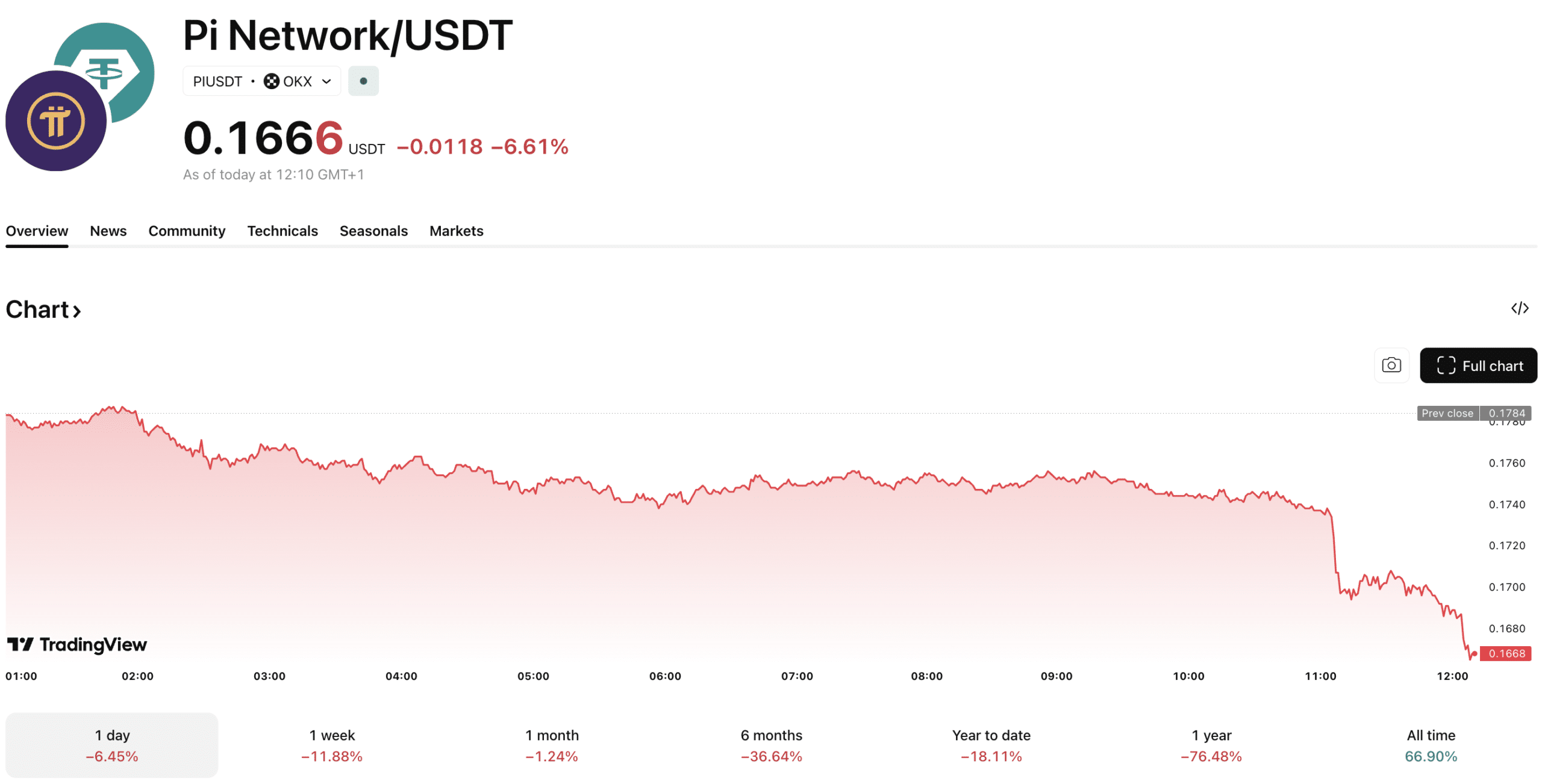Click the 0.1680 price axis label
The height and width of the screenshot is (784, 1542).
[1506, 629]
